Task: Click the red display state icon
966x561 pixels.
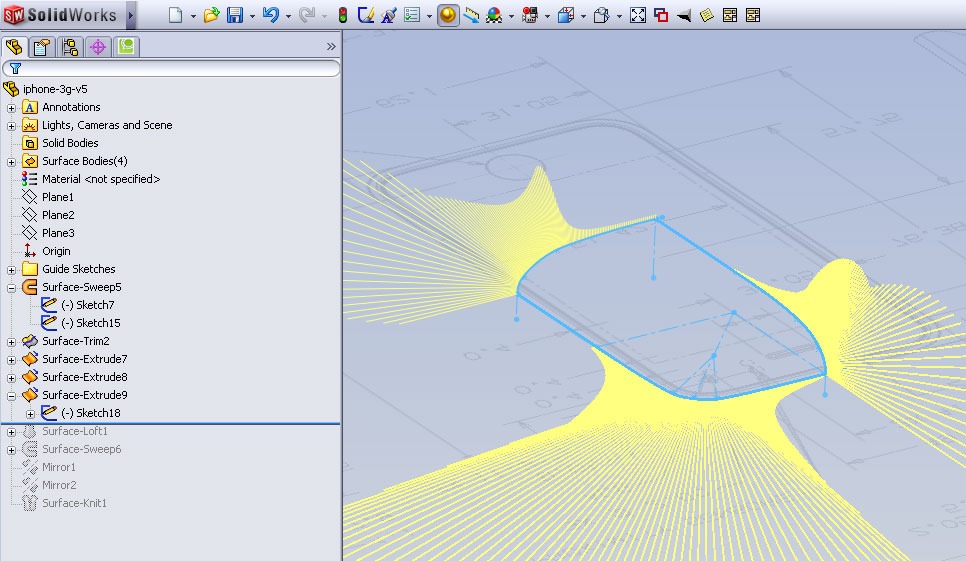Action: click(530, 15)
